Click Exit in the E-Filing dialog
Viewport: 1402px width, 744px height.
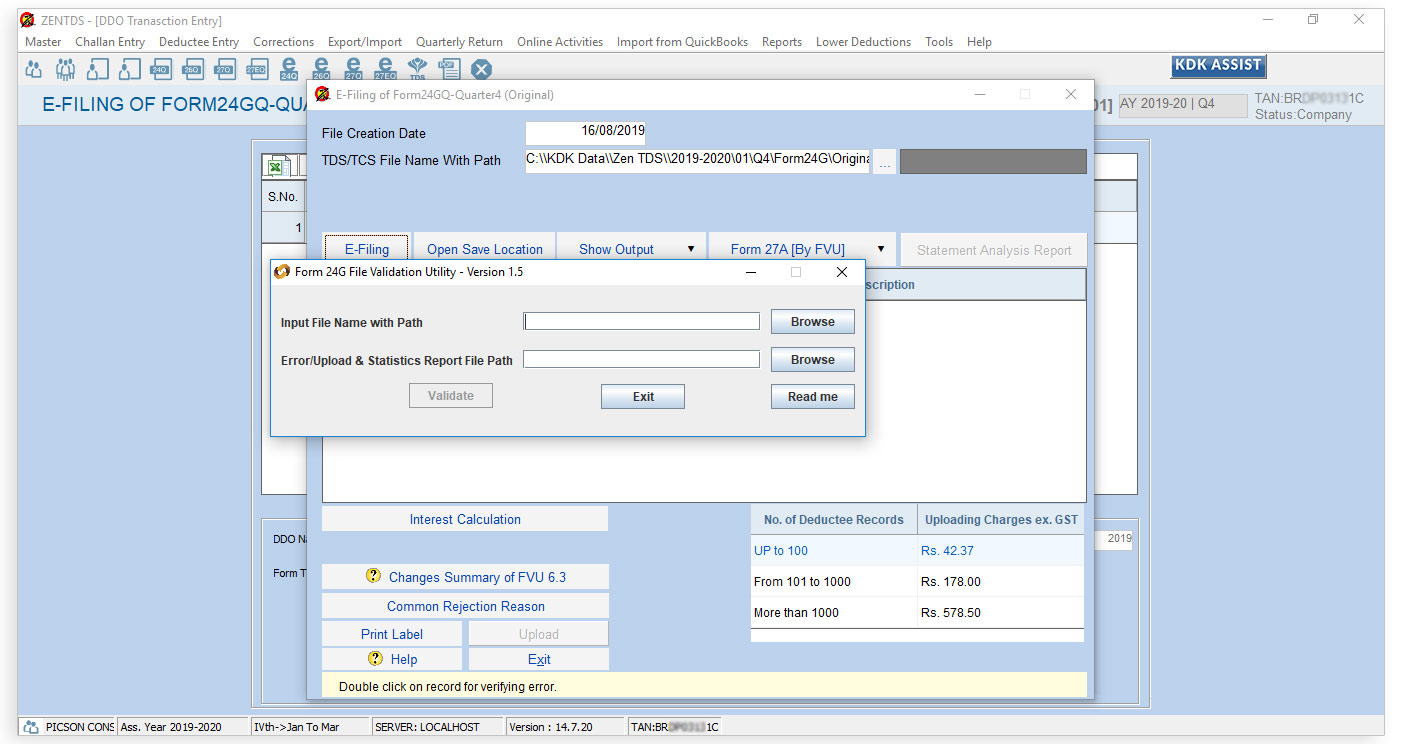click(539, 659)
